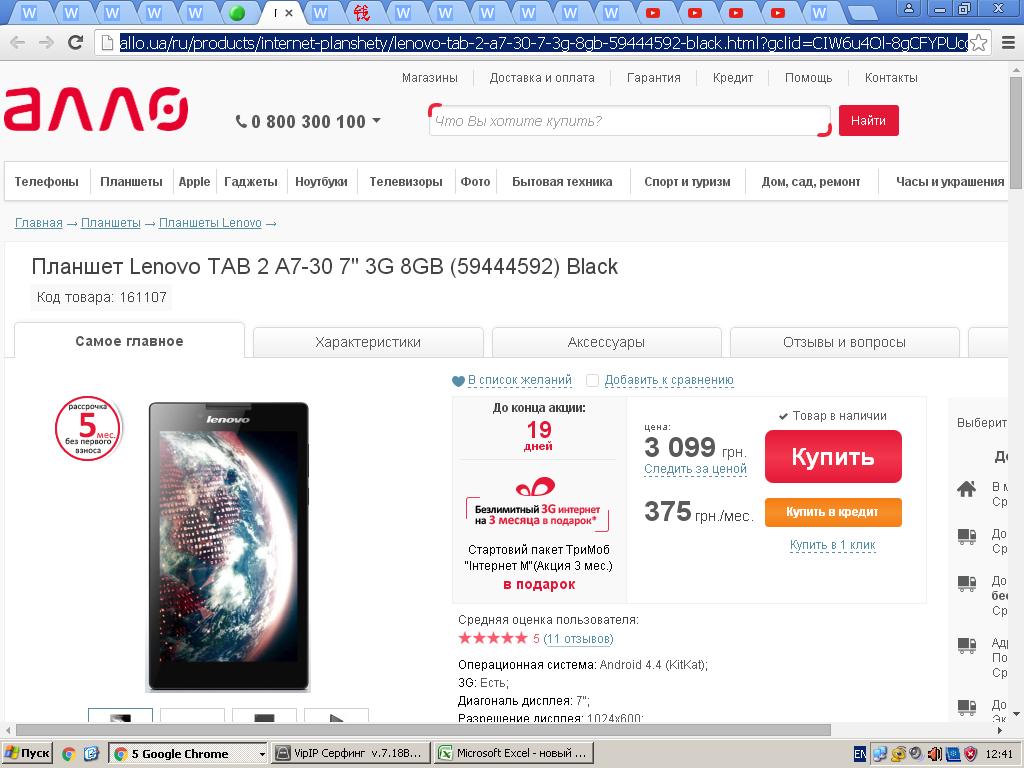Viewport: 1024px width, 768px height.
Task: Tick the Добавить к сравнению checkbox
Action: pos(592,380)
